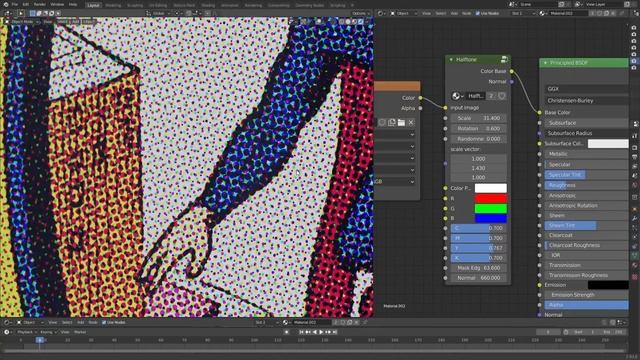Click the Mask Edg 63.000 field

pyautogui.click(x=478, y=268)
